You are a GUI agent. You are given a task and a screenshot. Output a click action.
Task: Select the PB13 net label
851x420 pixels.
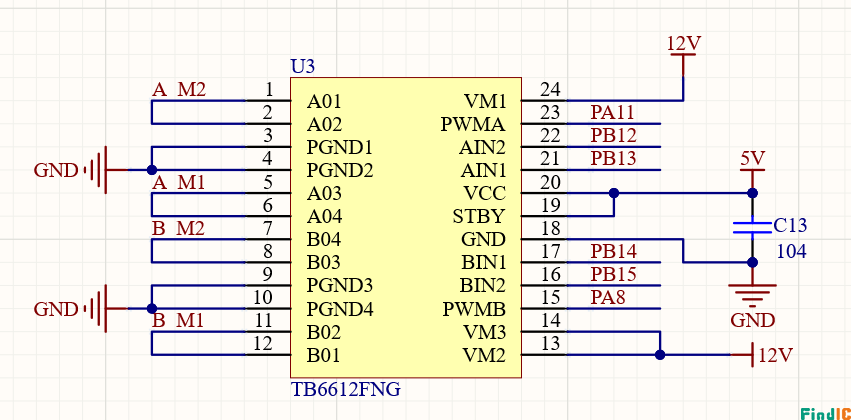click(x=613, y=158)
